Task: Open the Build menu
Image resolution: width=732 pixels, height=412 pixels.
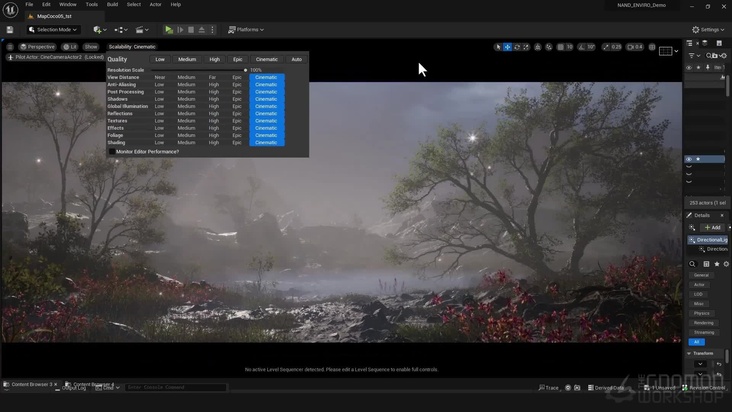Action: click(x=112, y=4)
